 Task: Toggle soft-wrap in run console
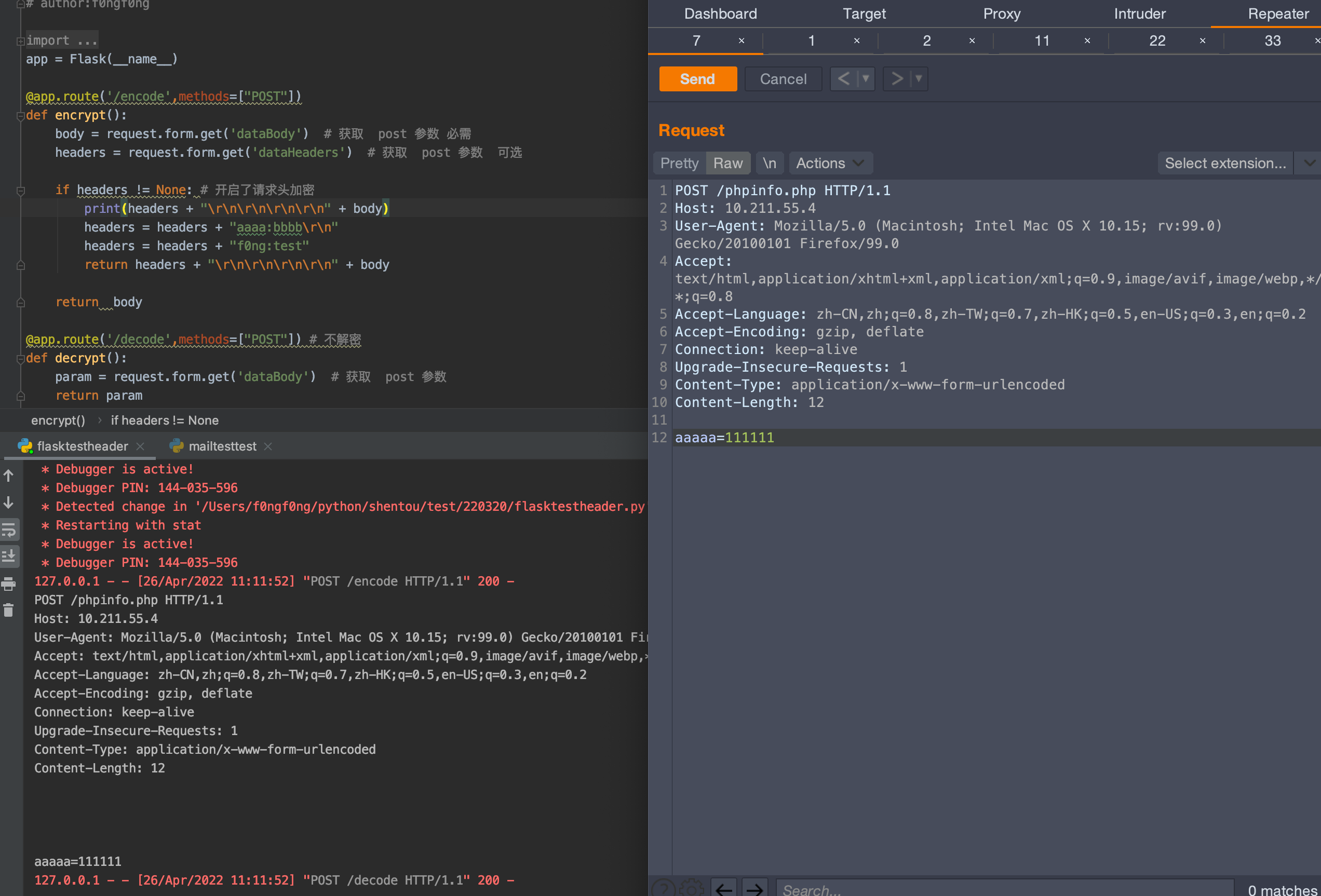[8, 530]
